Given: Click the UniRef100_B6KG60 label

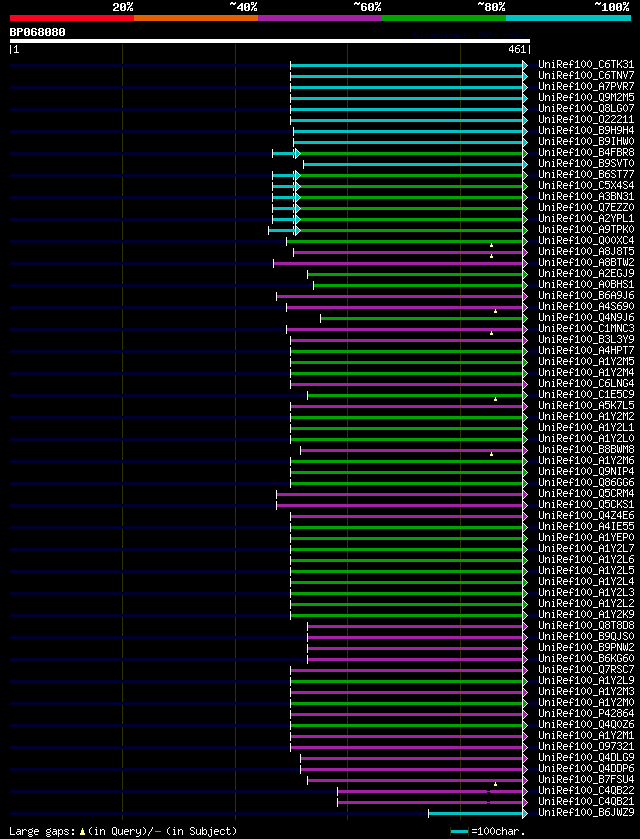Looking at the screenshot, I should (586, 659).
